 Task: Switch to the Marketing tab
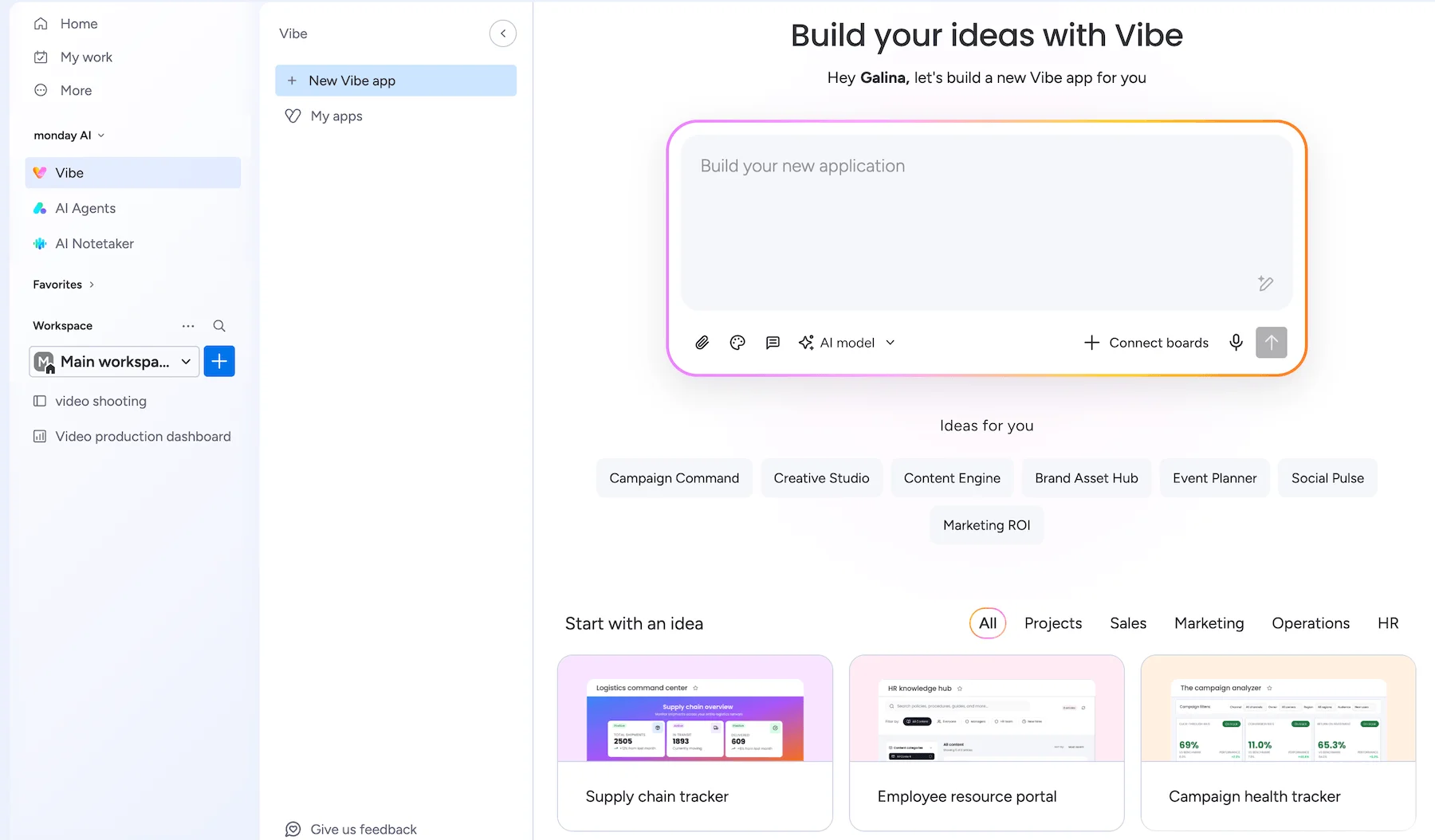coord(1209,623)
